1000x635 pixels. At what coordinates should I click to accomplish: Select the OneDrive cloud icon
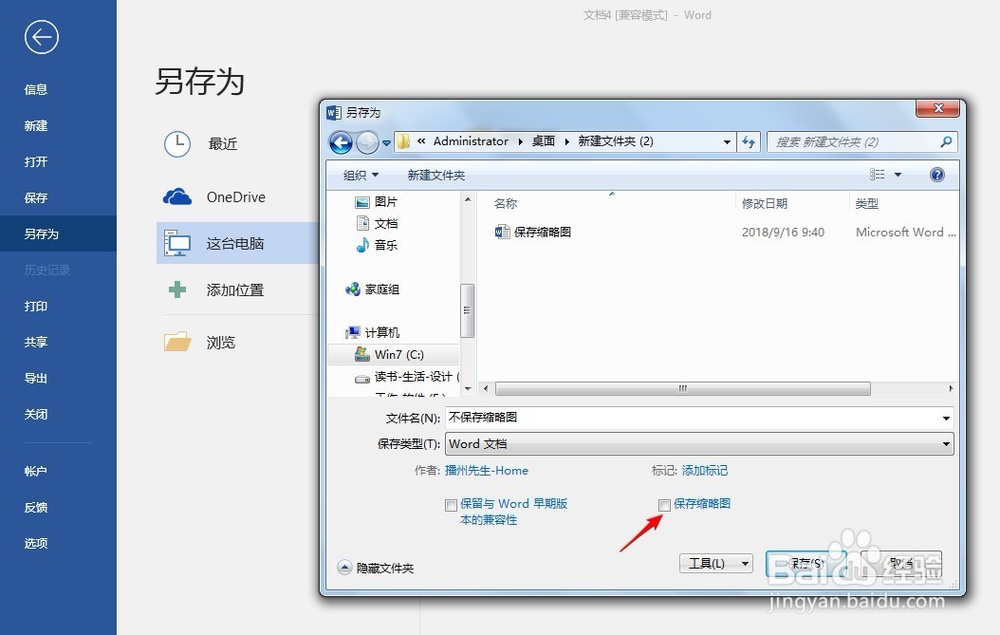click(x=176, y=197)
